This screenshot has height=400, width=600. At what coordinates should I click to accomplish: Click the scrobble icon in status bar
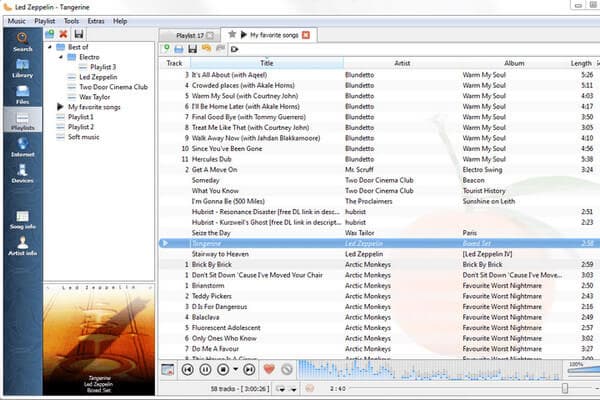click(x=310, y=389)
